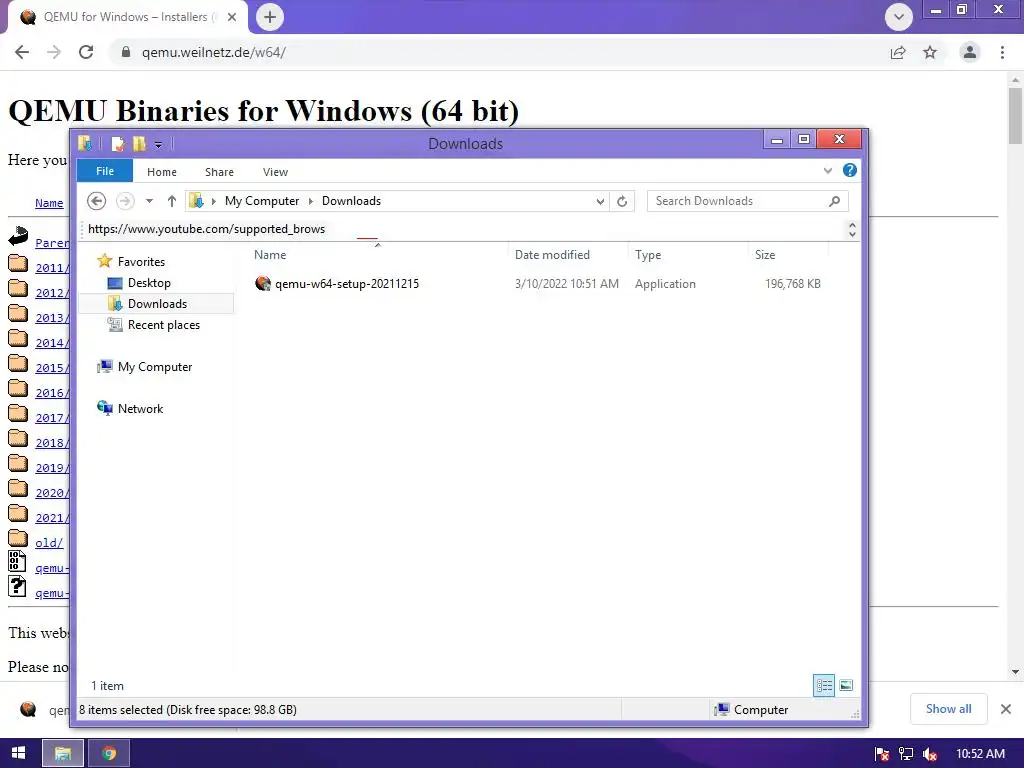Click the search magnifier in Explorer
This screenshot has height=768, width=1024.
(x=835, y=201)
